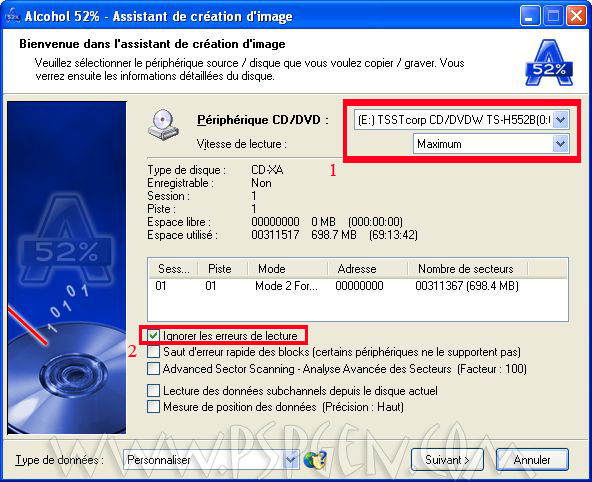Minimize the Alcohol 52% window

pos(529,16)
